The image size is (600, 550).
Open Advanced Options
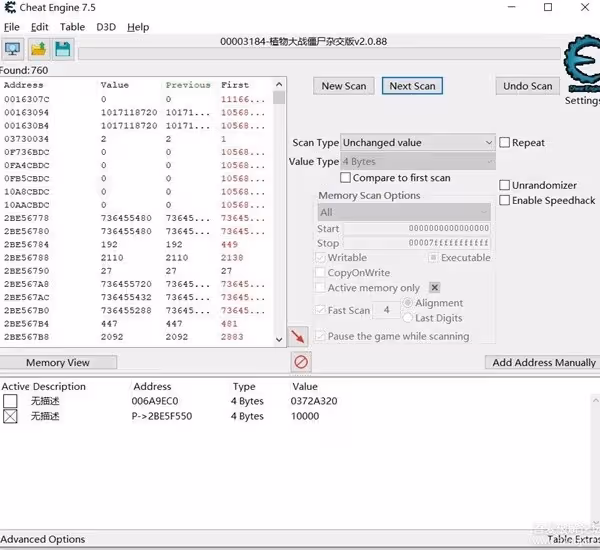click(42, 539)
